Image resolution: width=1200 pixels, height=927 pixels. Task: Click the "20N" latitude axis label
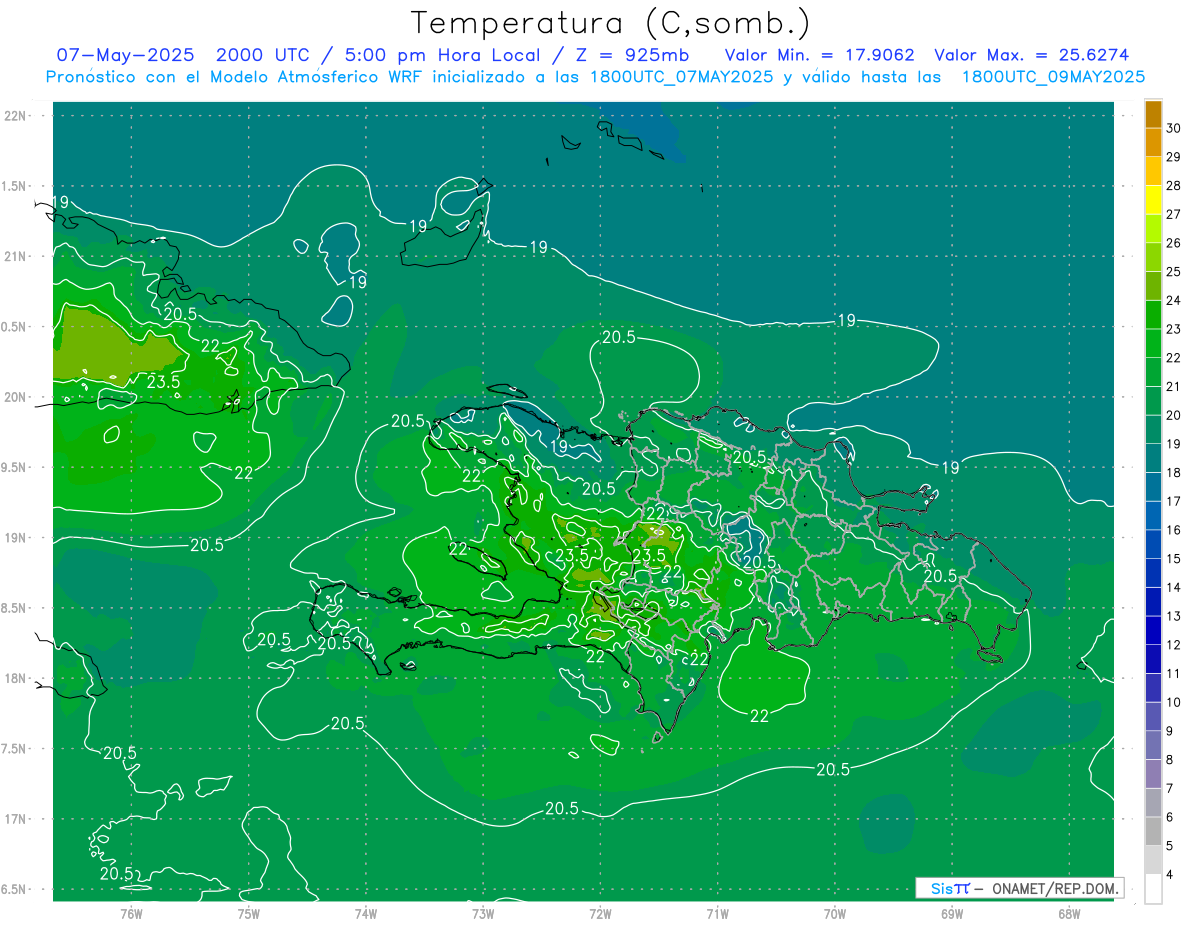16,397
